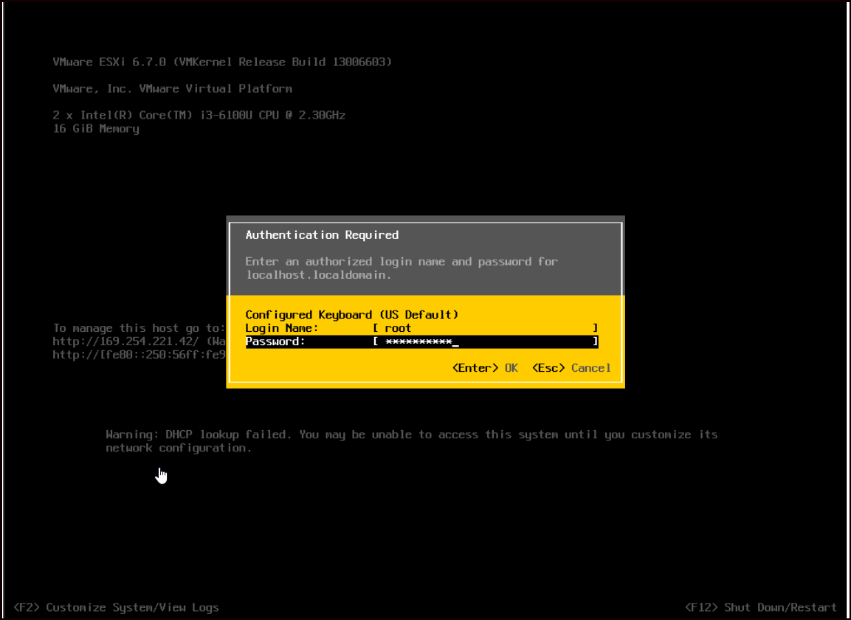The height and width of the screenshot is (620, 851).
Task: Click the Password input field
Action: (485, 342)
